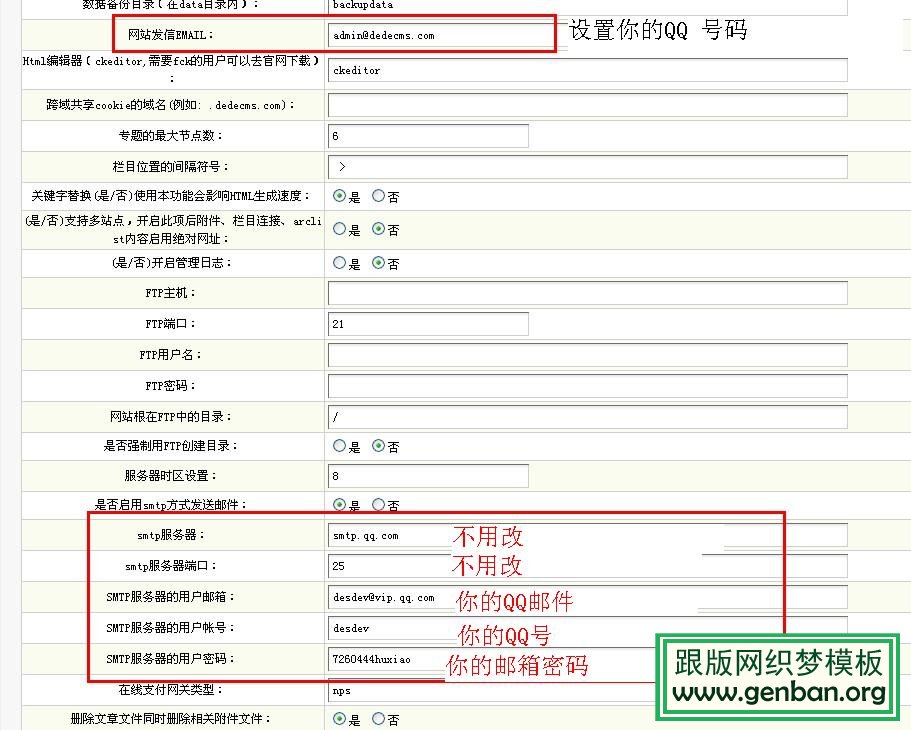Image resolution: width=911 pixels, height=730 pixels.
Task: Select 否 to disable SMTP mail sending
Action: pos(378,505)
